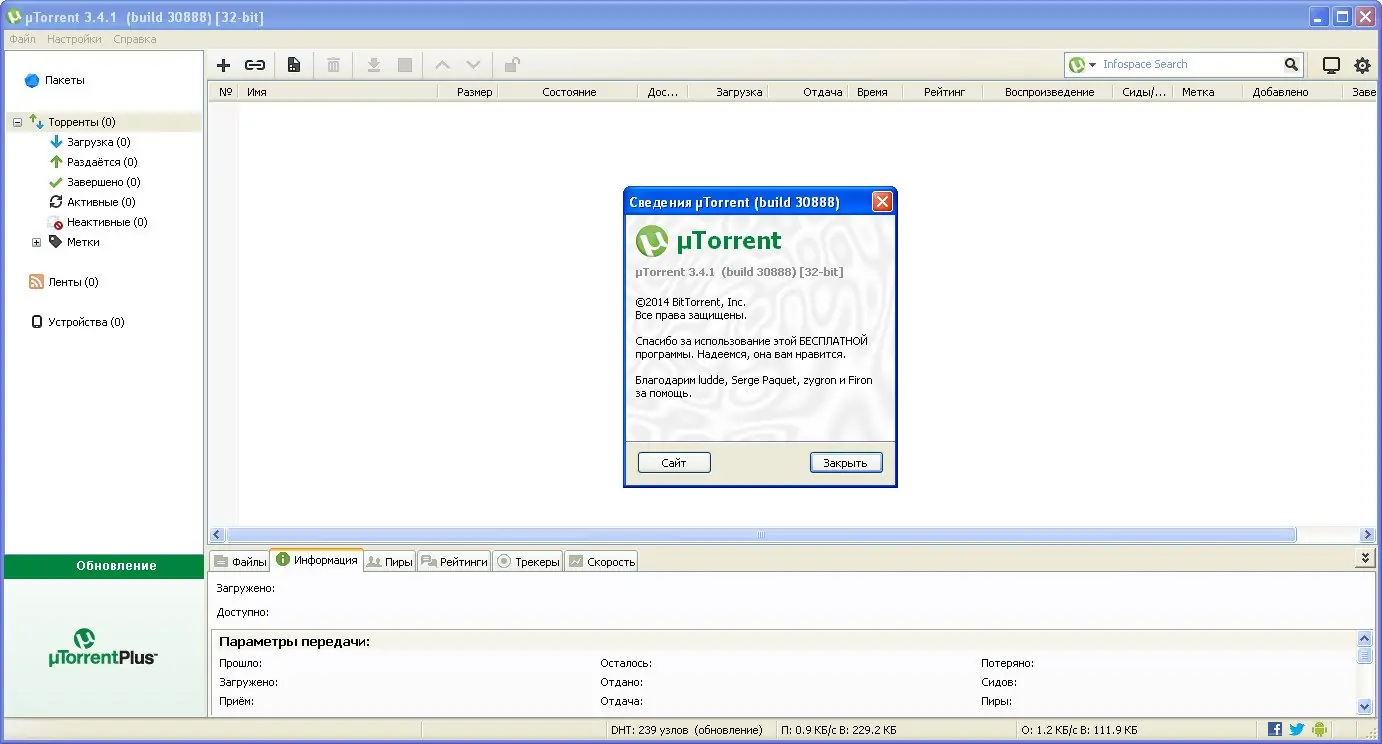
Task: Switch to the Скорость tab
Action: (601, 562)
